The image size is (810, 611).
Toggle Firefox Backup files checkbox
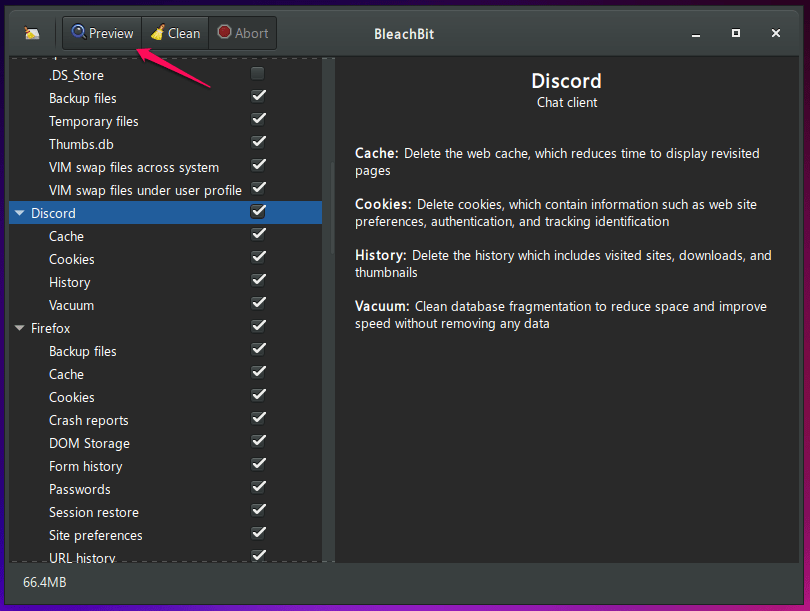pyautogui.click(x=258, y=350)
